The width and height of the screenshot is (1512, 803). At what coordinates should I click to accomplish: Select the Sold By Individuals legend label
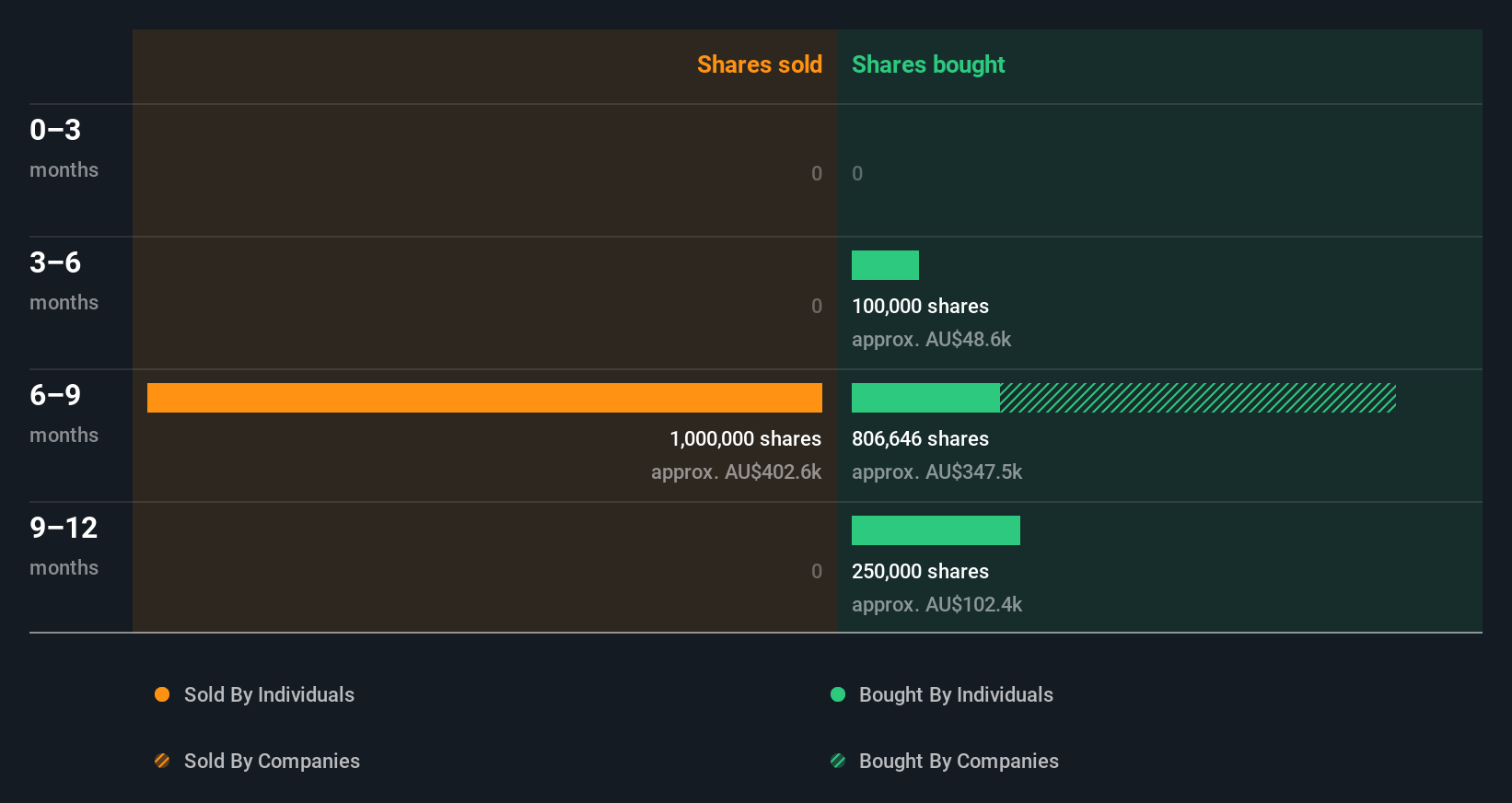click(x=269, y=694)
